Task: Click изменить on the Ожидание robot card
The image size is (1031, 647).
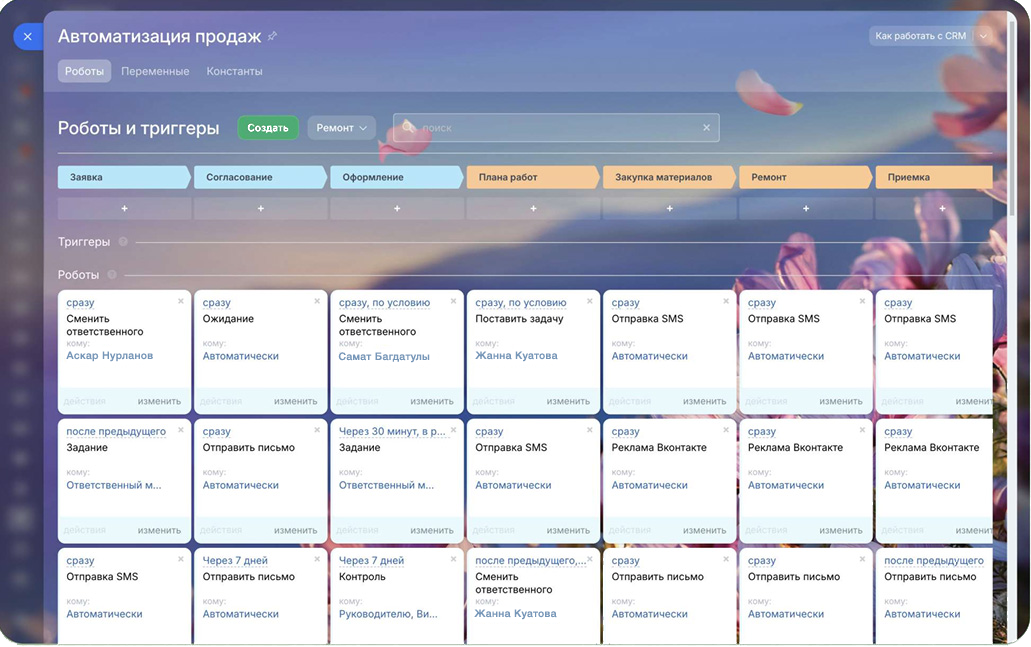Action: coord(295,401)
